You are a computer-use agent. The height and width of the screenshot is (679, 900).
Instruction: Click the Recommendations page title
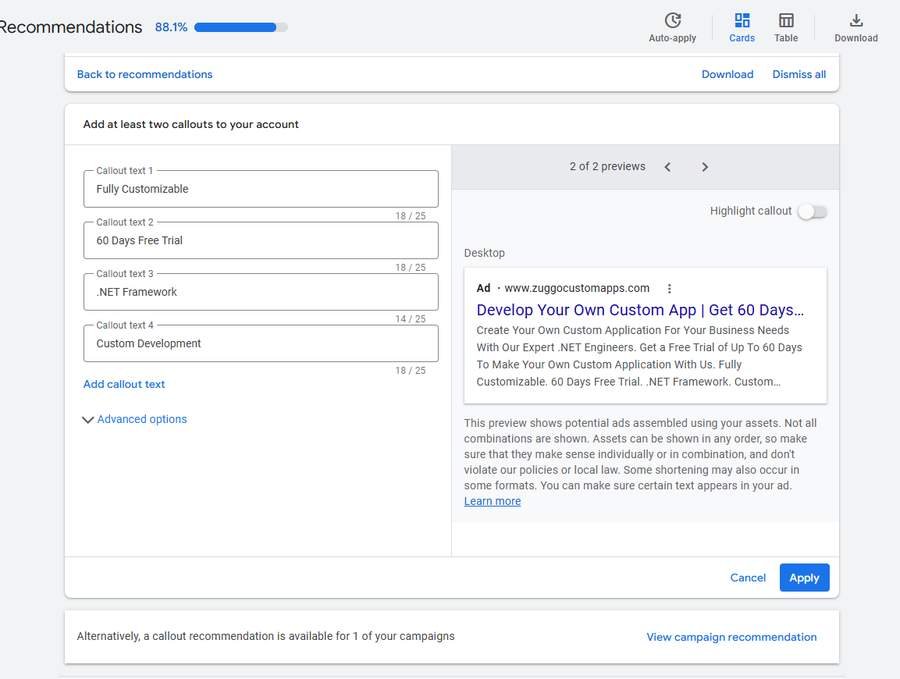point(71,27)
